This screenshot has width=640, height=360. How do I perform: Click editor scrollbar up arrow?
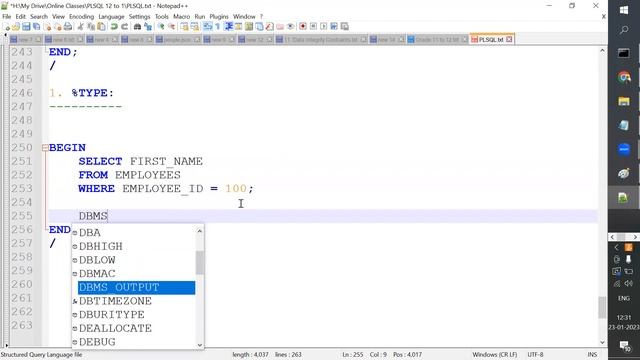[x=602, y=51]
